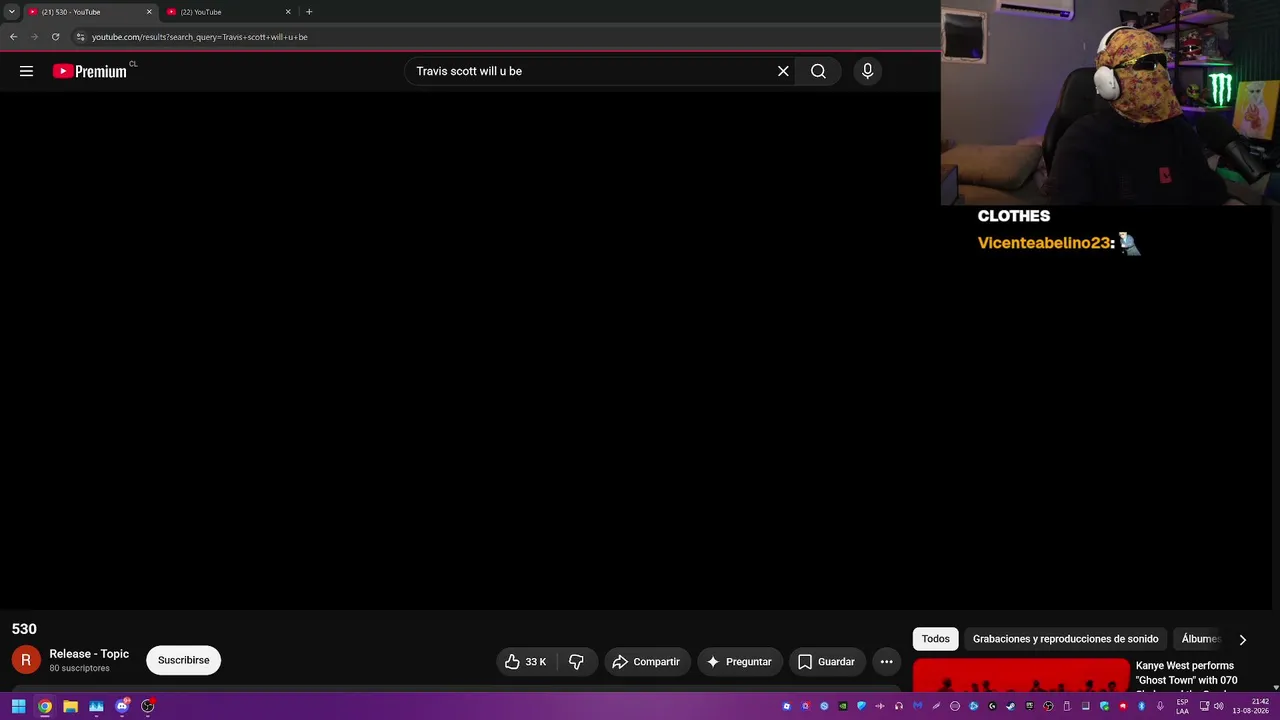Start voice search with microphone
Screen dimensions: 1280x720
coord(867,71)
